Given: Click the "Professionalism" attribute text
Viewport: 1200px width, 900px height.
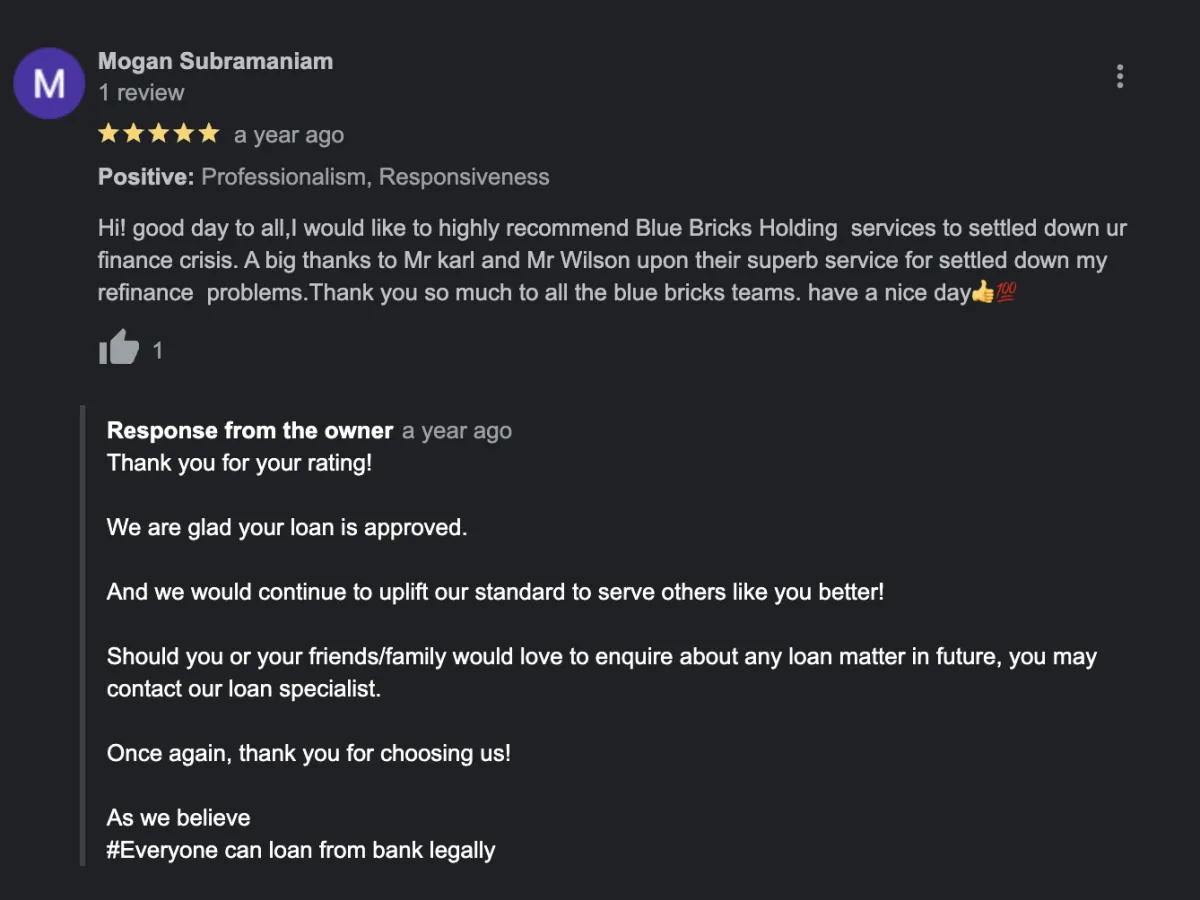Looking at the screenshot, I should [x=284, y=177].
